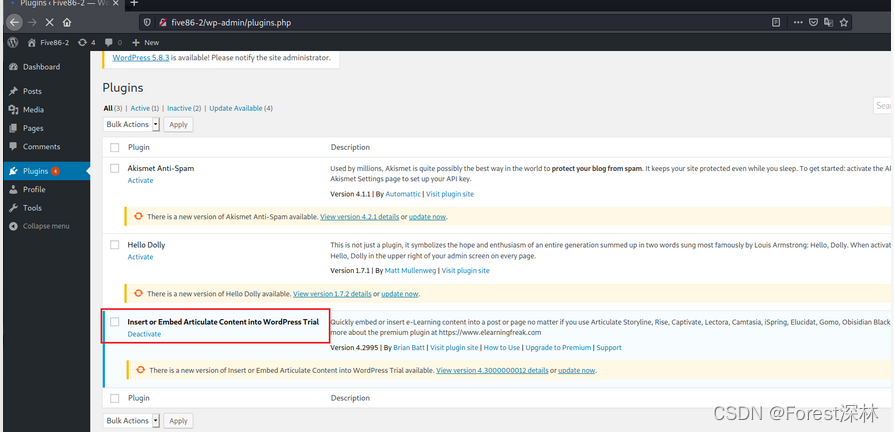Click the shield tracking protection icon
The width and height of the screenshot is (894, 432).
point(147,23)
